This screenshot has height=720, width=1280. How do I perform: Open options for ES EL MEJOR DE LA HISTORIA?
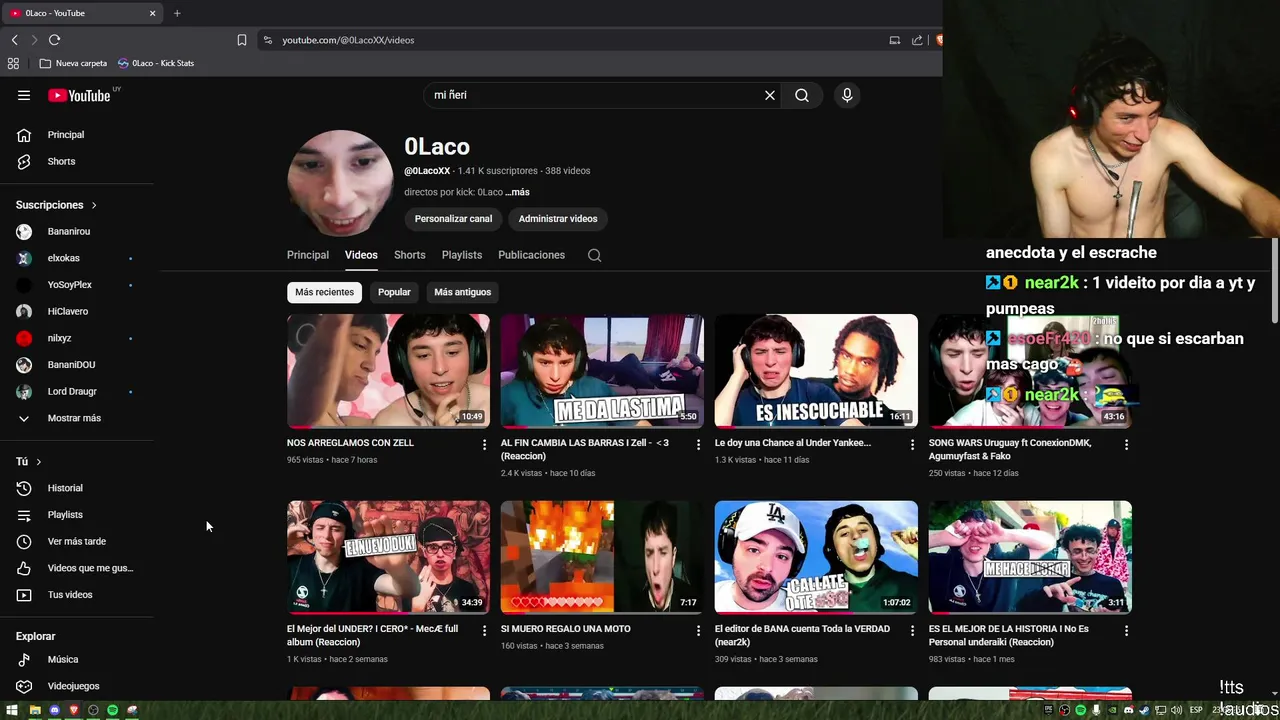[x=1126, y=631]
